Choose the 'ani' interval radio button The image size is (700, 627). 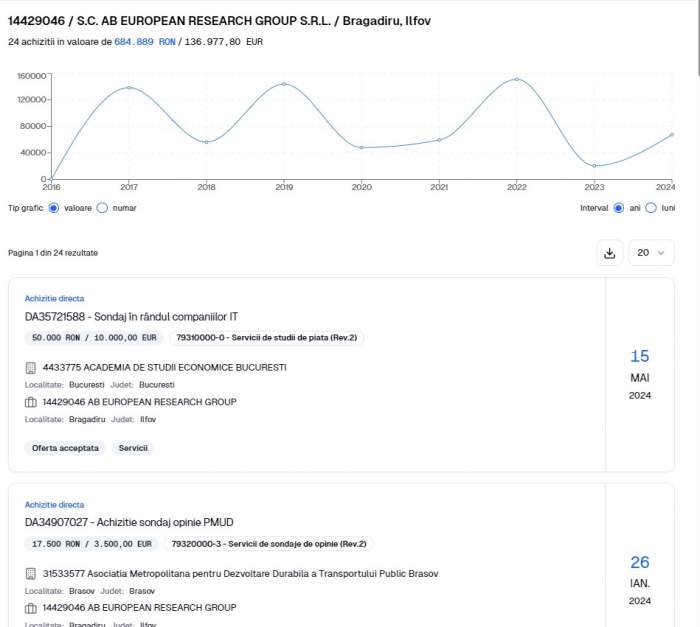pyautogui.click(x=619, y=208)
